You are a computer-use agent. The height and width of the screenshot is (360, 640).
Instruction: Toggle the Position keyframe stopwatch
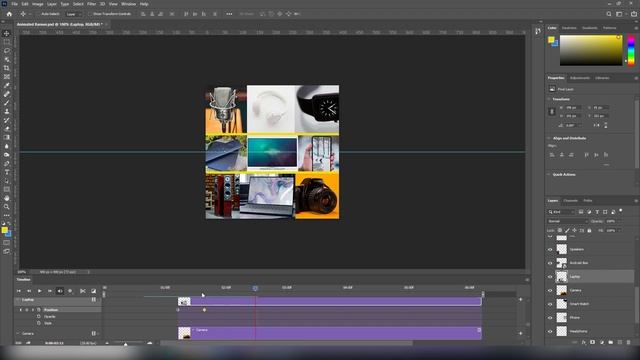click(x=39, y=310)
